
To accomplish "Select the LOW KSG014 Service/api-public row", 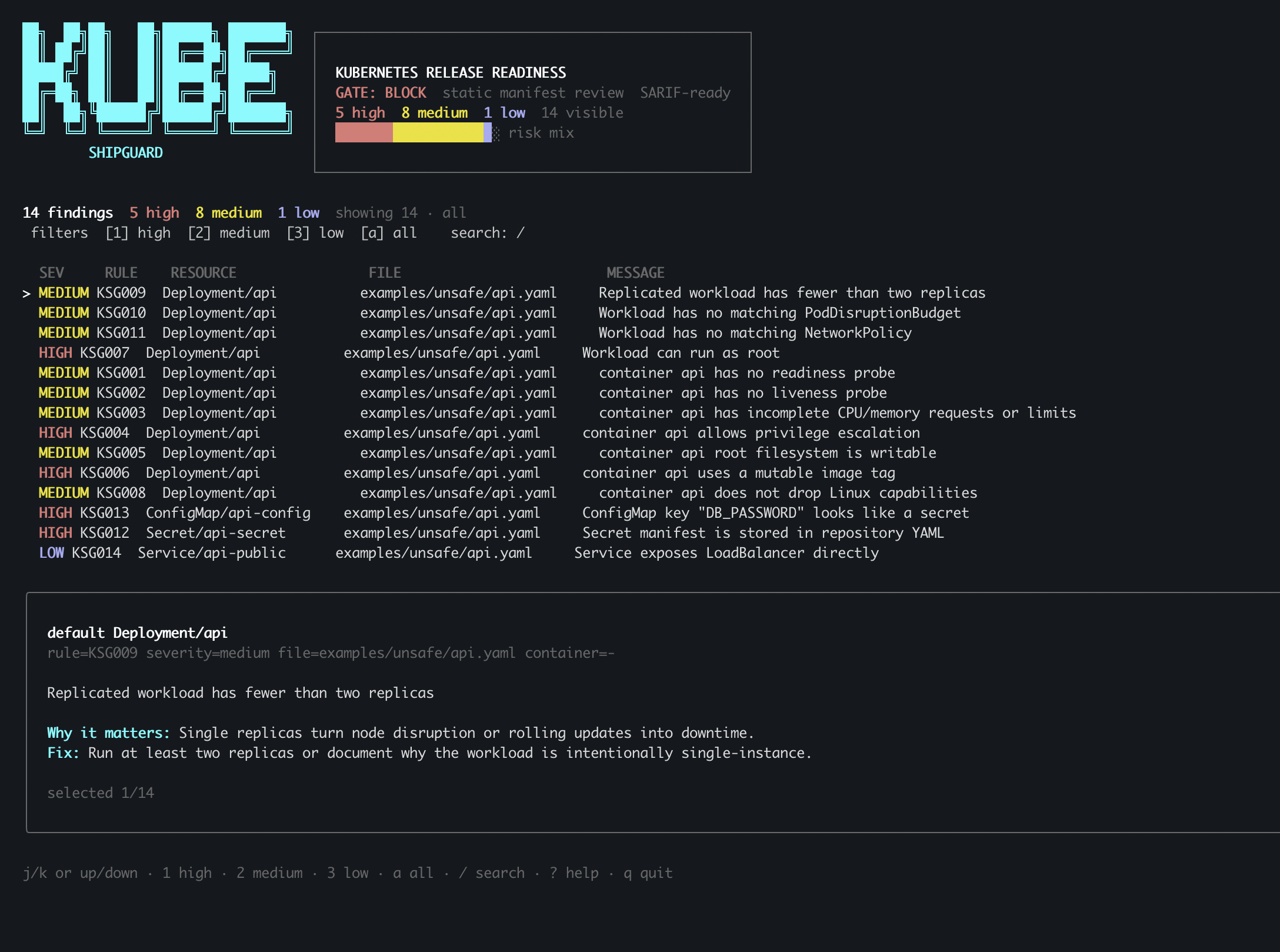I will coord(459,553).
